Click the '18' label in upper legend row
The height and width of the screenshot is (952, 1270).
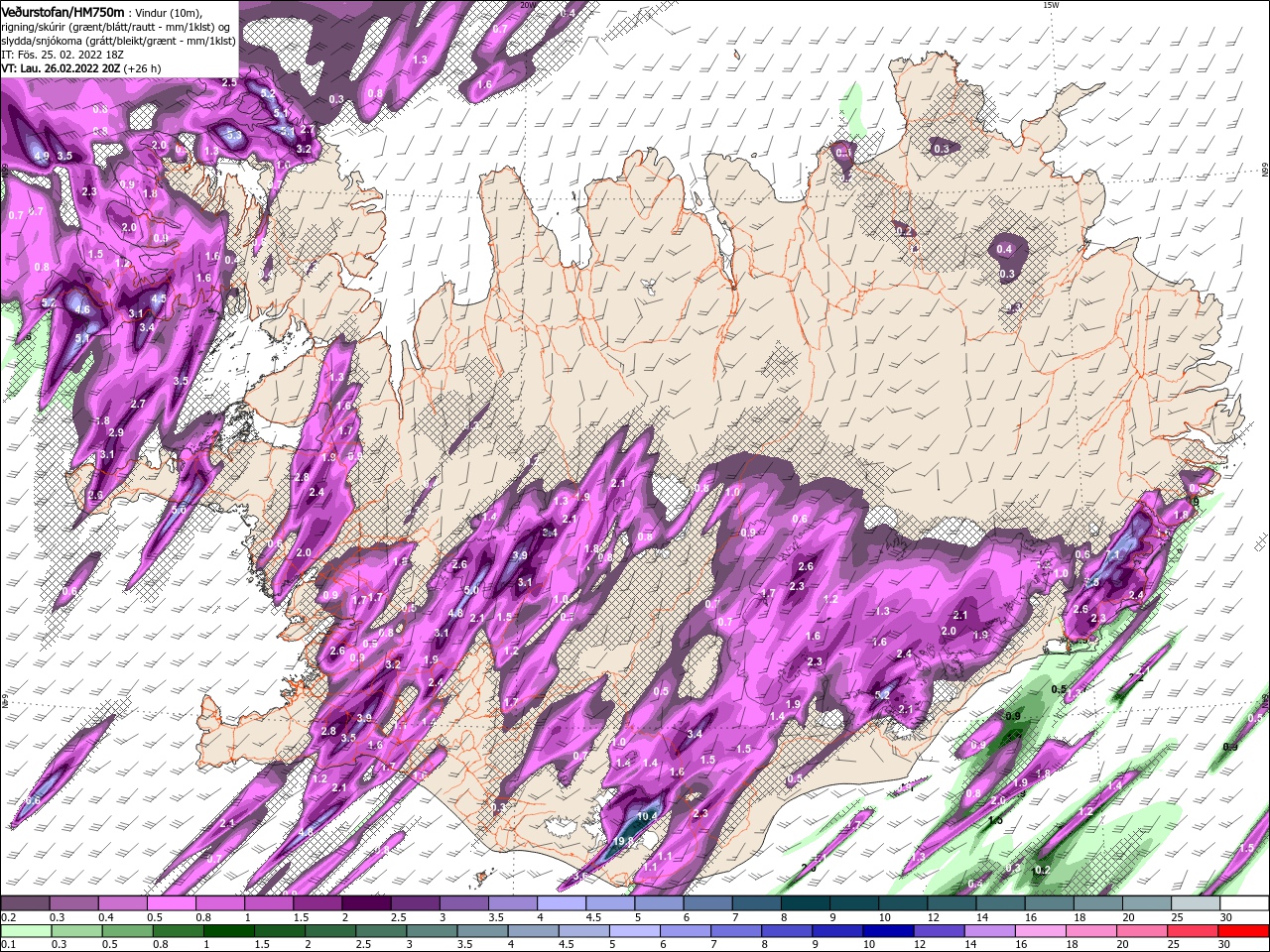coord(1079,917)
